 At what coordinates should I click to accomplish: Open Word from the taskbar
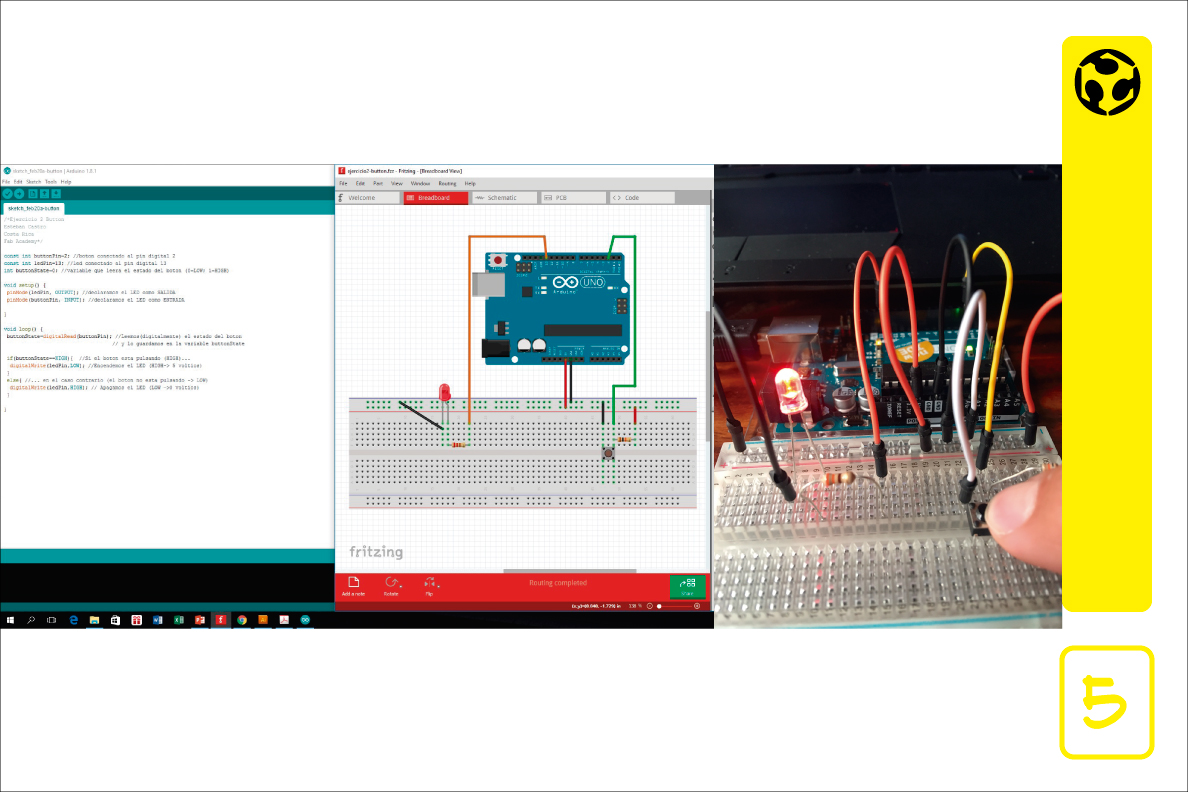click(x=158, y=620)
